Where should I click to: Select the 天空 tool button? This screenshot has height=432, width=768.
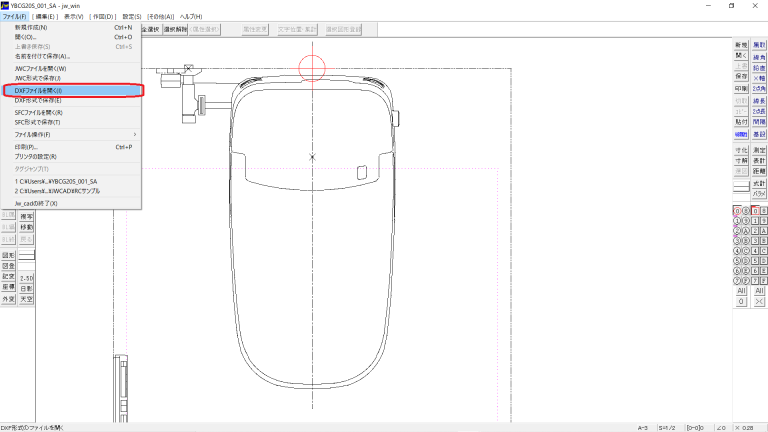coord(26,299)
